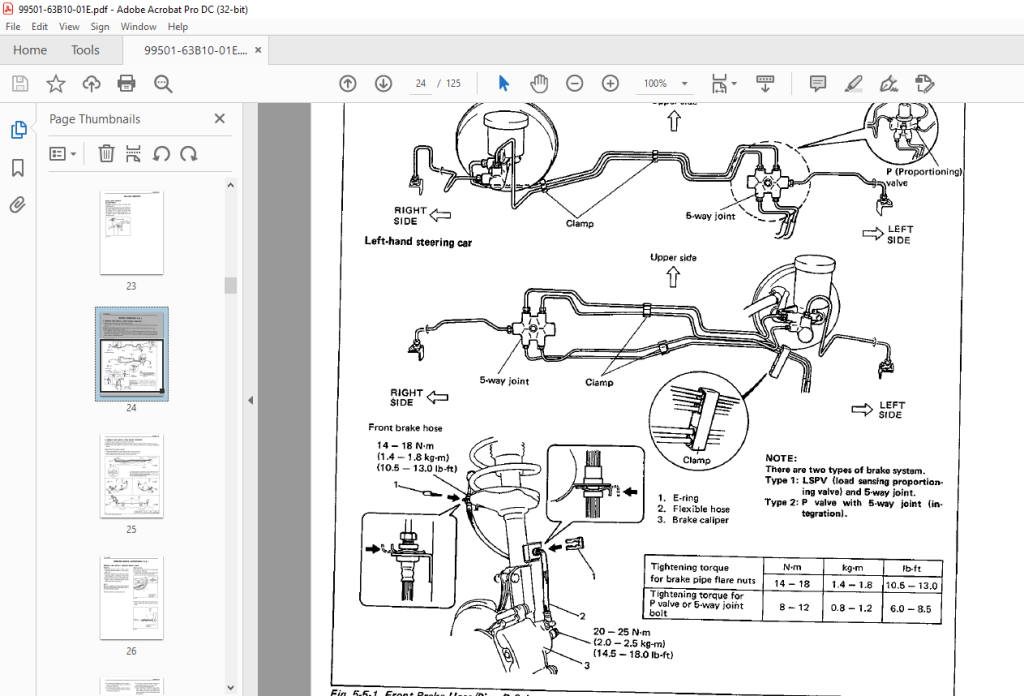Bookmark this file using the star icon
The height and width of the screenshot is (696, 1024).
pos(56,84)
